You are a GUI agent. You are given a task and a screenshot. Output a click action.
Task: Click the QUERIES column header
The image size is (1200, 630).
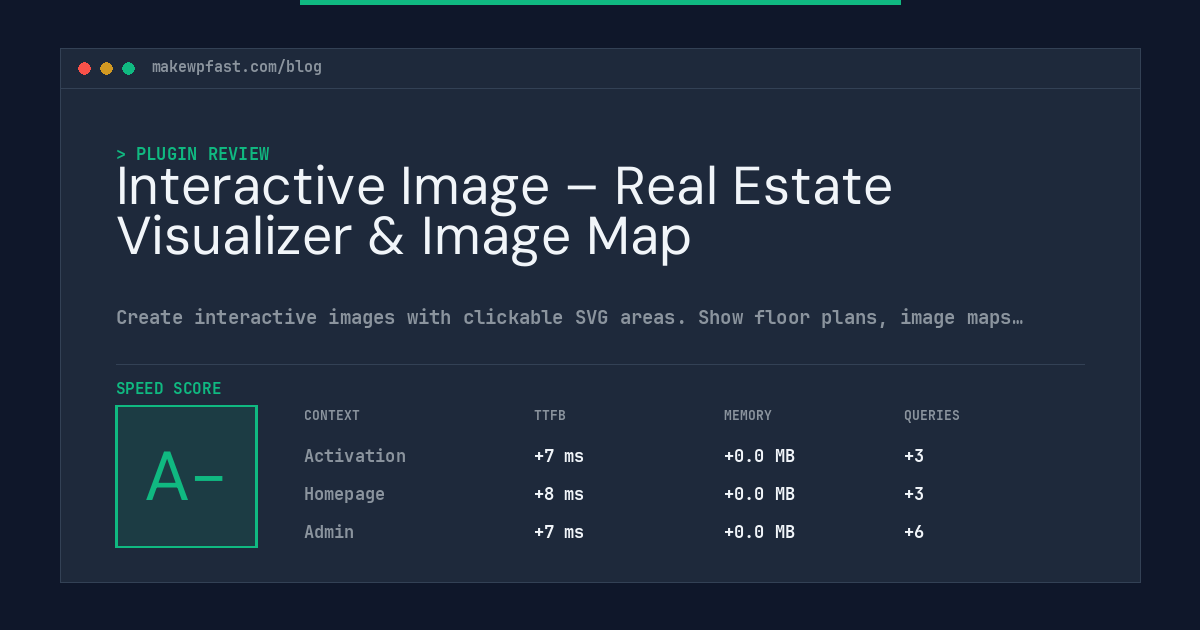coord(932,415)
